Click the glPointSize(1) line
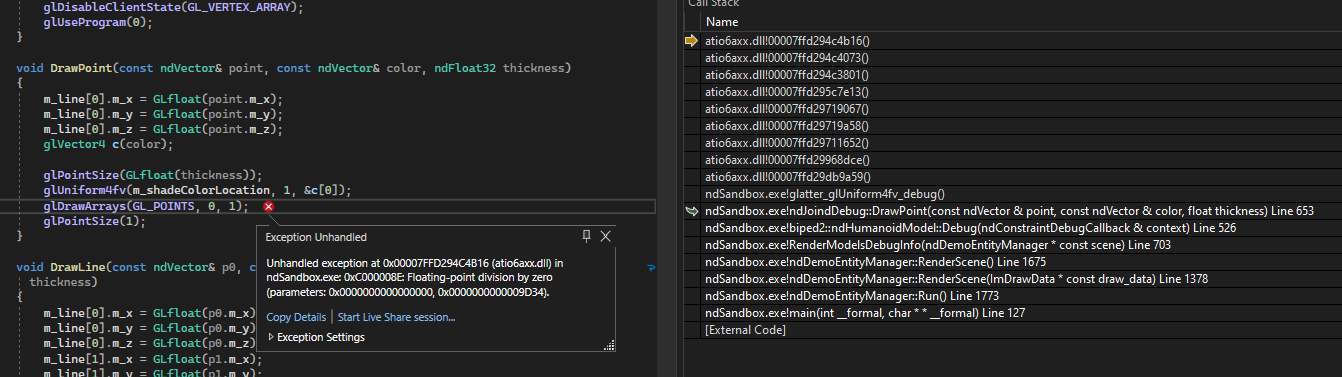Image resolution: width=1342 pixels, height=377 pixels. point(94,221)
